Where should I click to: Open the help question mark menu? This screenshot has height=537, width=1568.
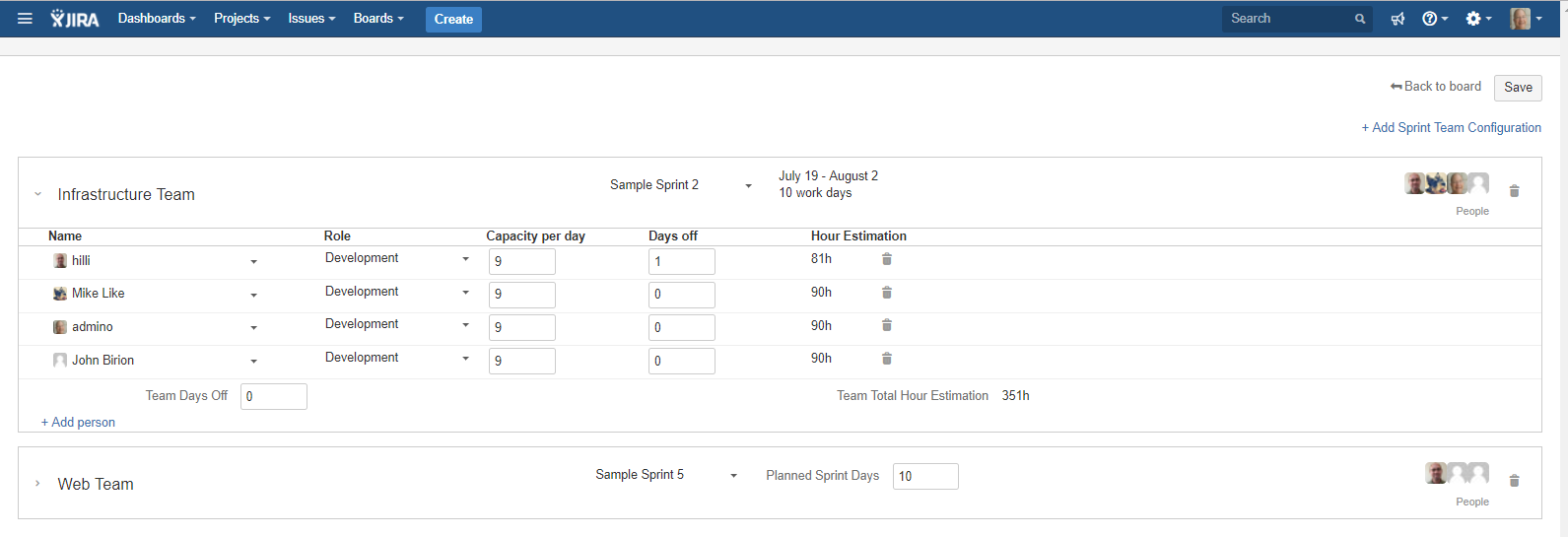pyautogui.click(x=1433, y=19)
